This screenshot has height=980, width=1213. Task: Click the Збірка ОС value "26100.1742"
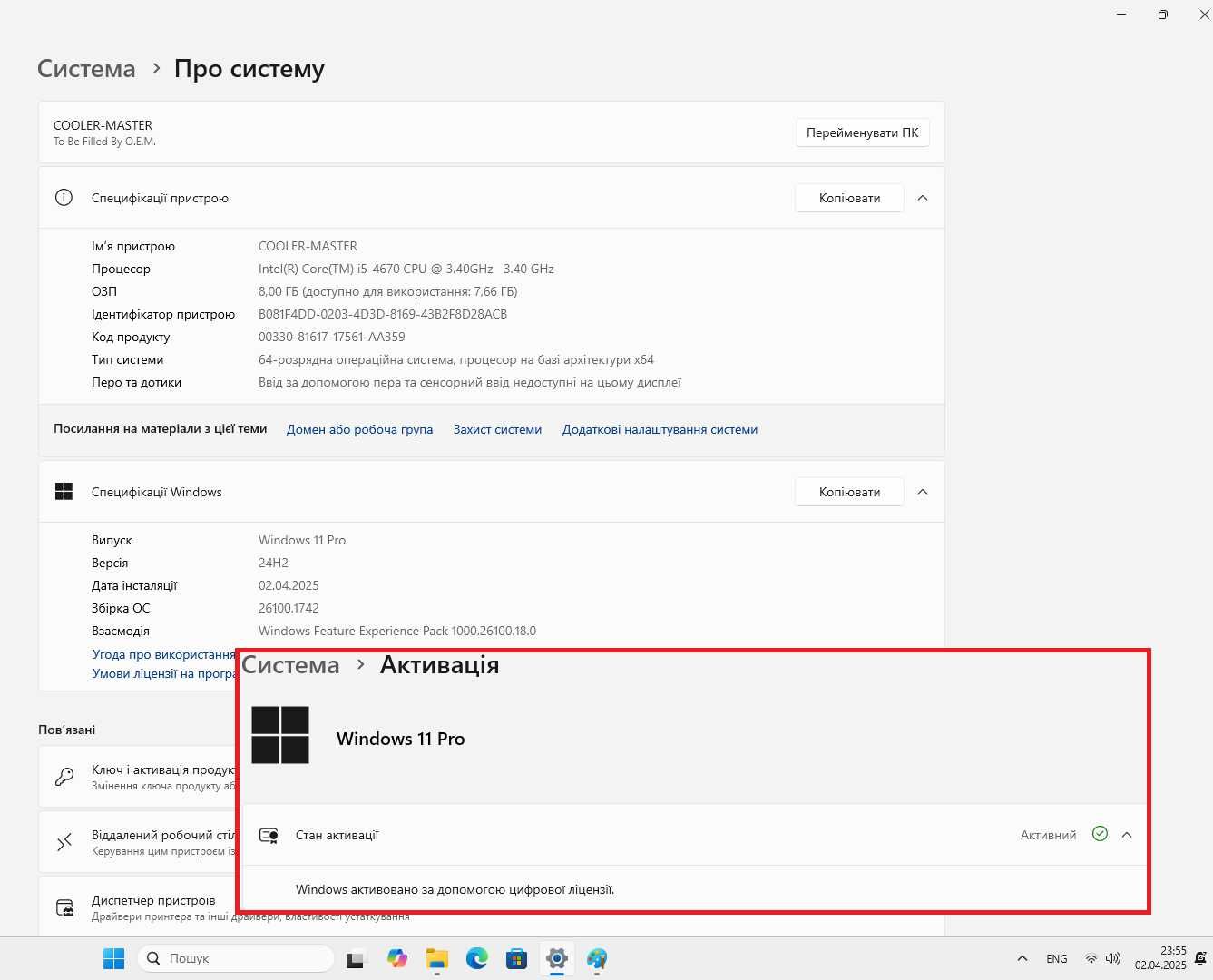pos(289,608)
